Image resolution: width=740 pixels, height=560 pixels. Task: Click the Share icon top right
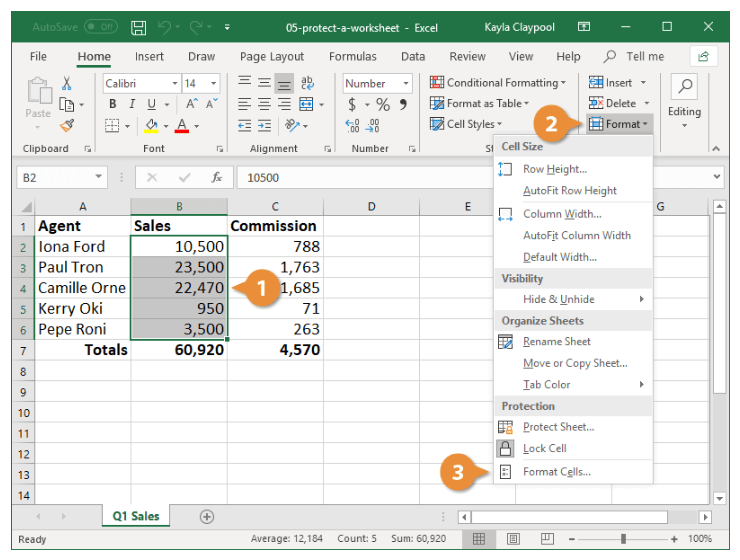click(x=703, y=57)
